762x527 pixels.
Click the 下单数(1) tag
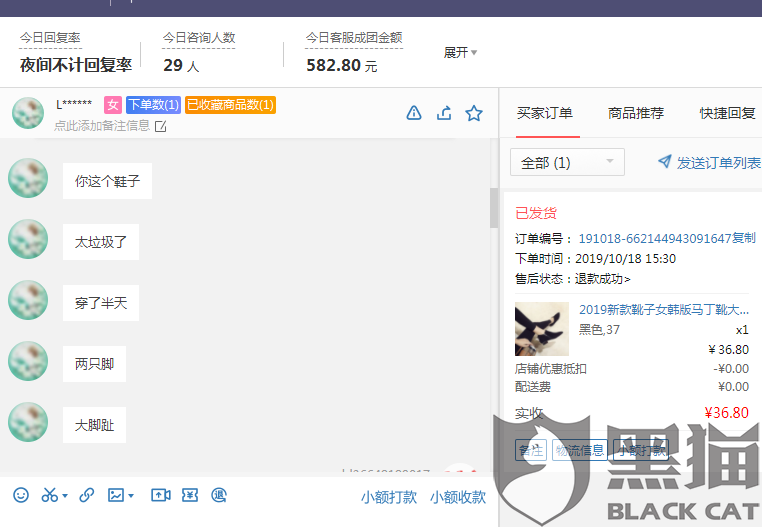click(153, 105)
